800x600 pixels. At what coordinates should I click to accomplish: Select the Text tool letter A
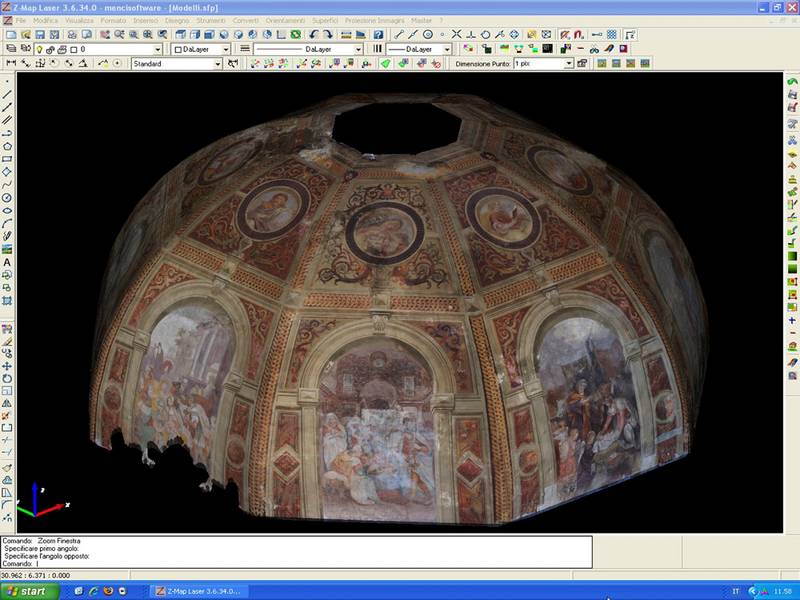coord(7,262)
